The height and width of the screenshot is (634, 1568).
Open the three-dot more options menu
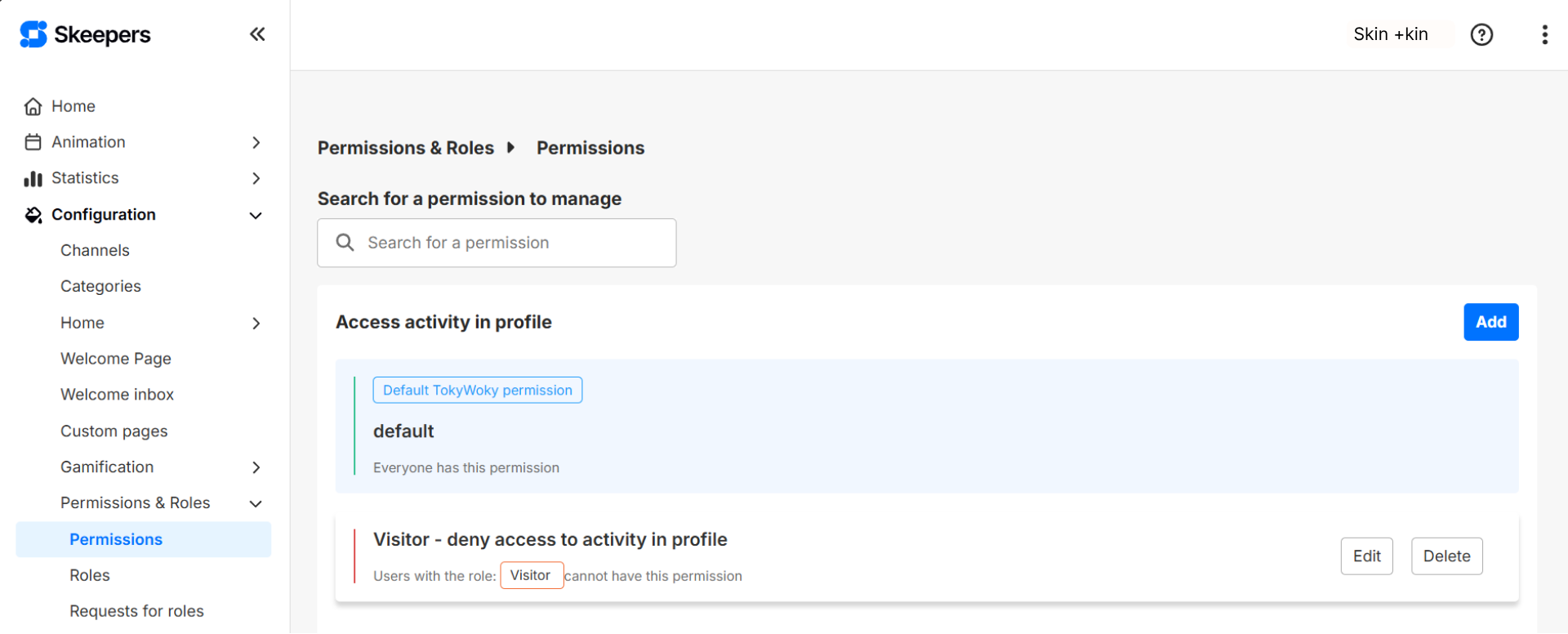point(1544,34)
